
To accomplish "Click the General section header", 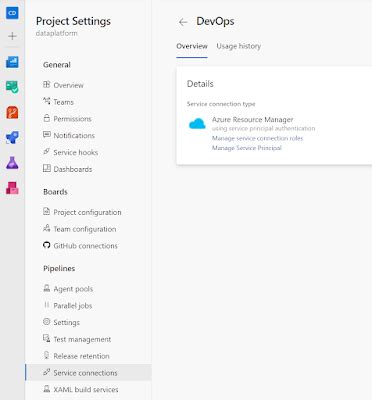I will (57, 65).
